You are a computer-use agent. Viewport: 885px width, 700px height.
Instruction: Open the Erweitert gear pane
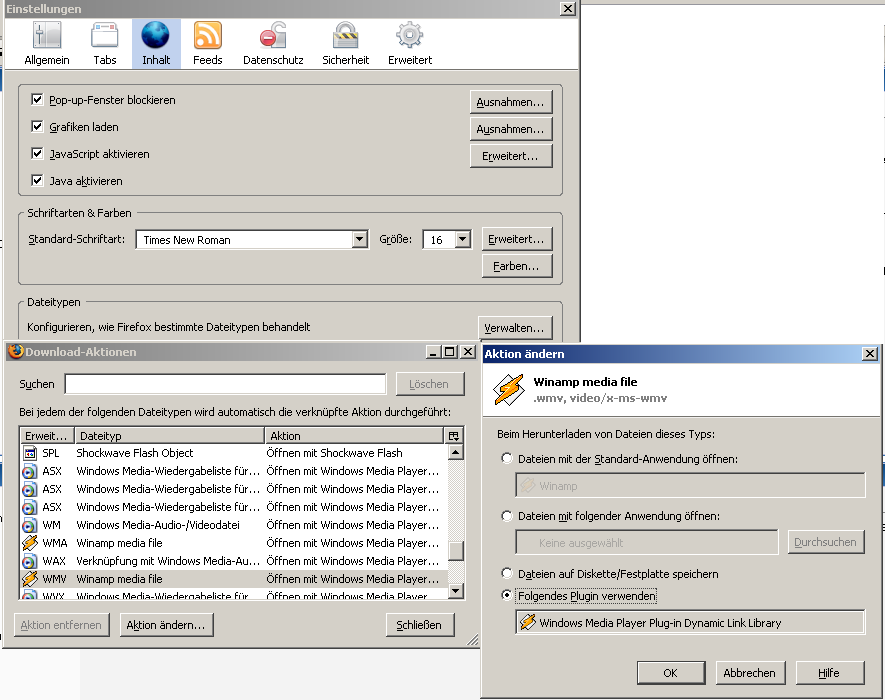point(410,45)
